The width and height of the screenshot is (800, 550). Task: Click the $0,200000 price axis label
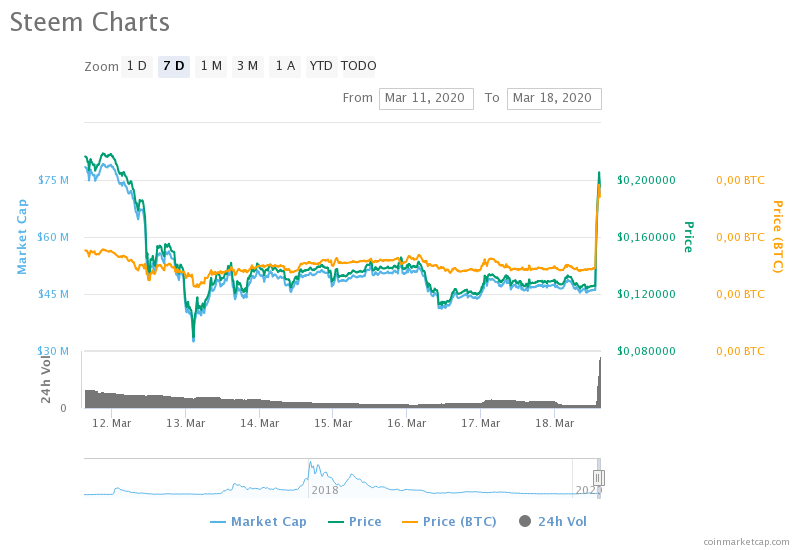(646, 180)
